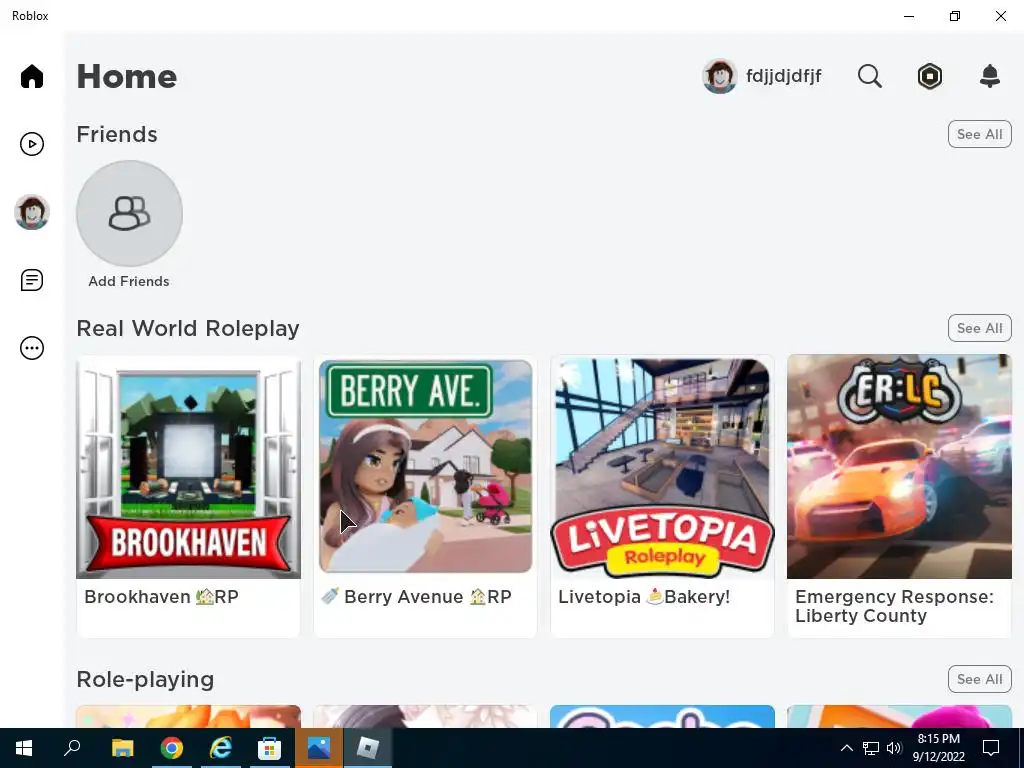Open the More ellipsis icon in sidebar
1024x768 pixels.
(x=31, y=348)
